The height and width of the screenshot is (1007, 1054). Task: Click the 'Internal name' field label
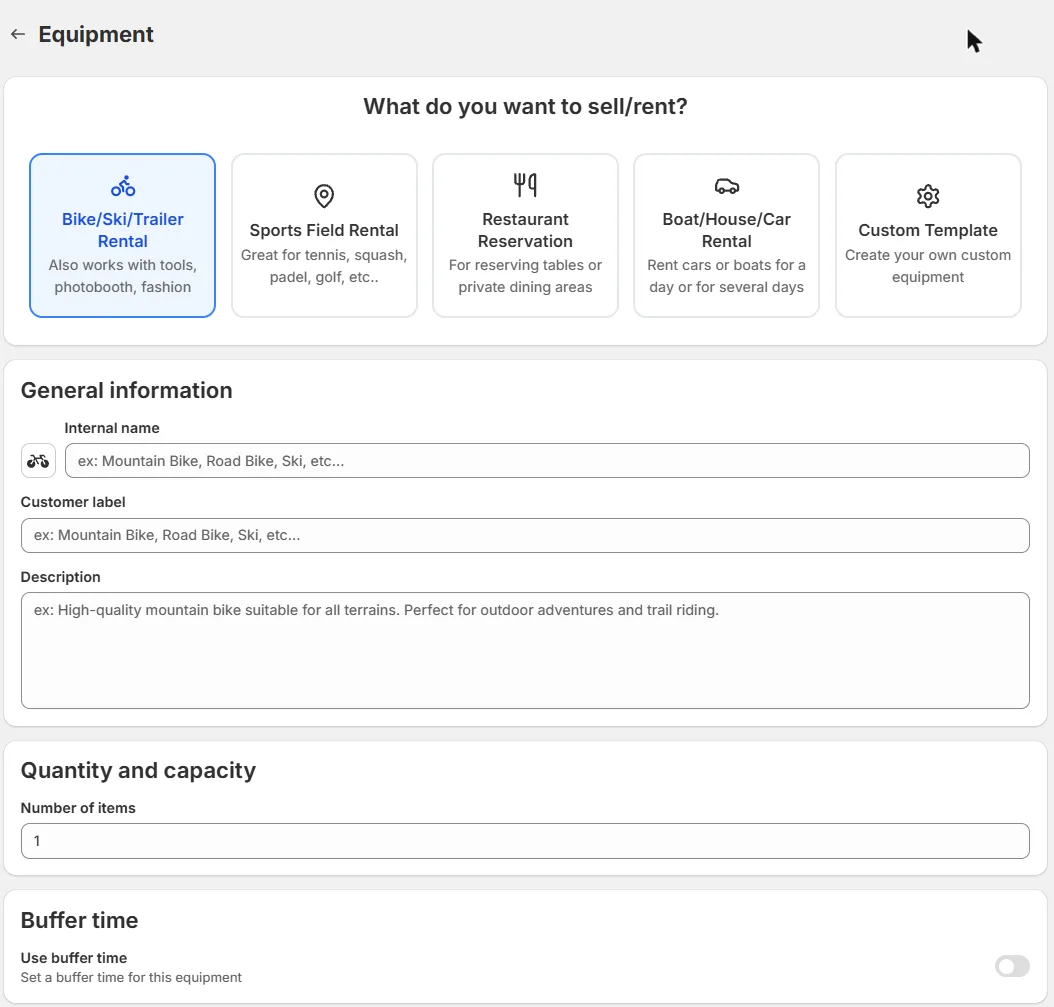[x=112, y=428]
